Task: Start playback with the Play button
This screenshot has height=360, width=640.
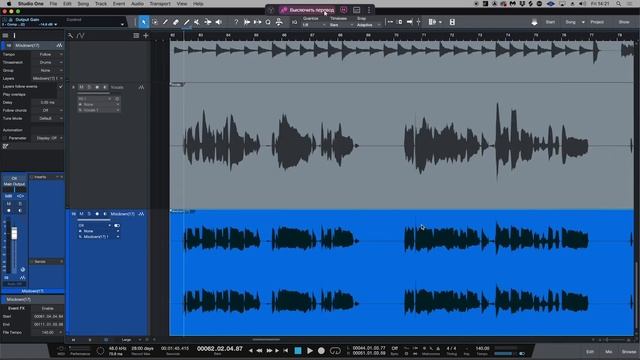Action: click(x=310, y=351)
